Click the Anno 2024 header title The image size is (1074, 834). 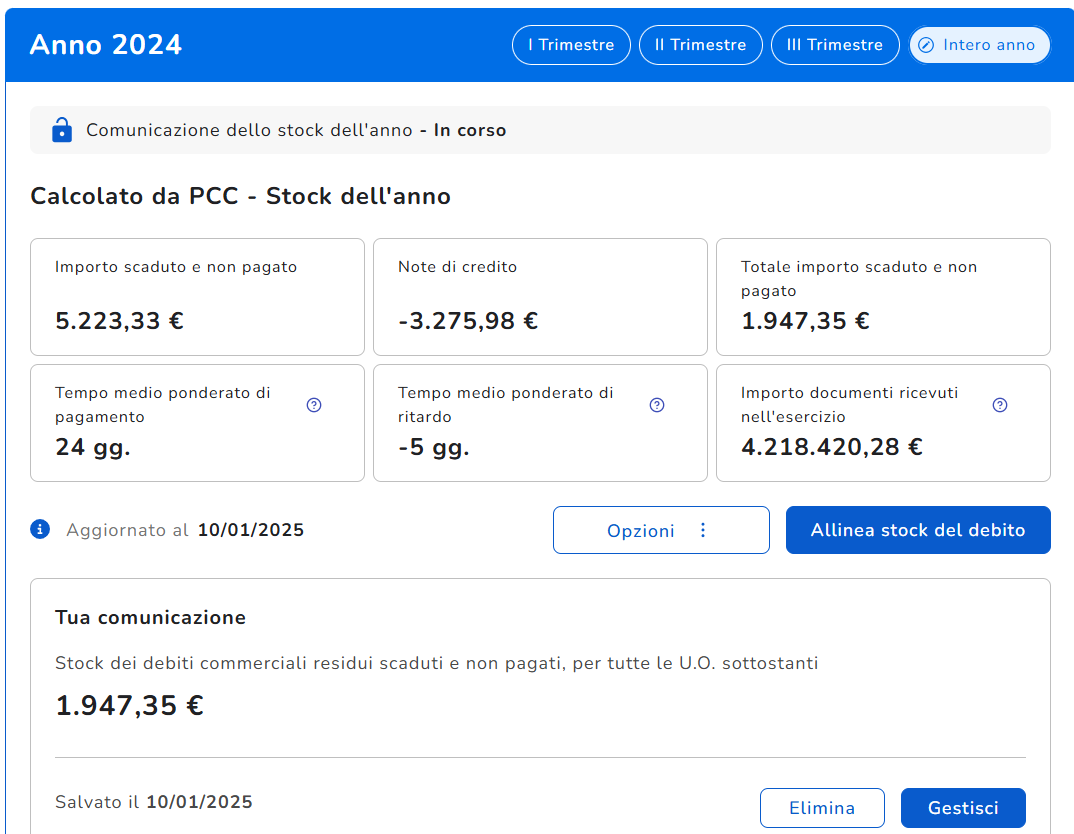pyautogui.click(x=106, y=45)
